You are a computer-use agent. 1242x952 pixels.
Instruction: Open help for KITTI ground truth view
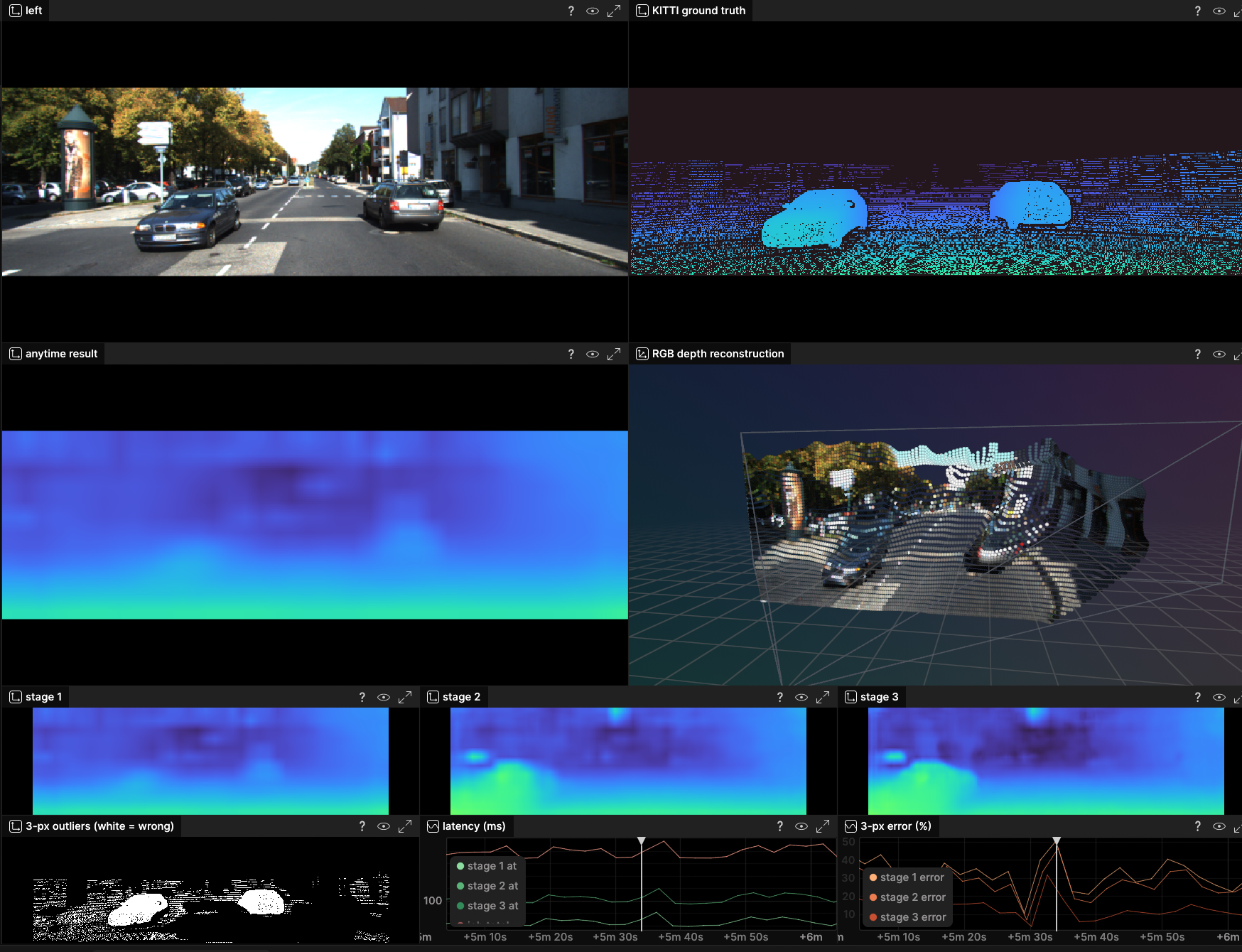pyautogui.click(x=1198, y=11)
